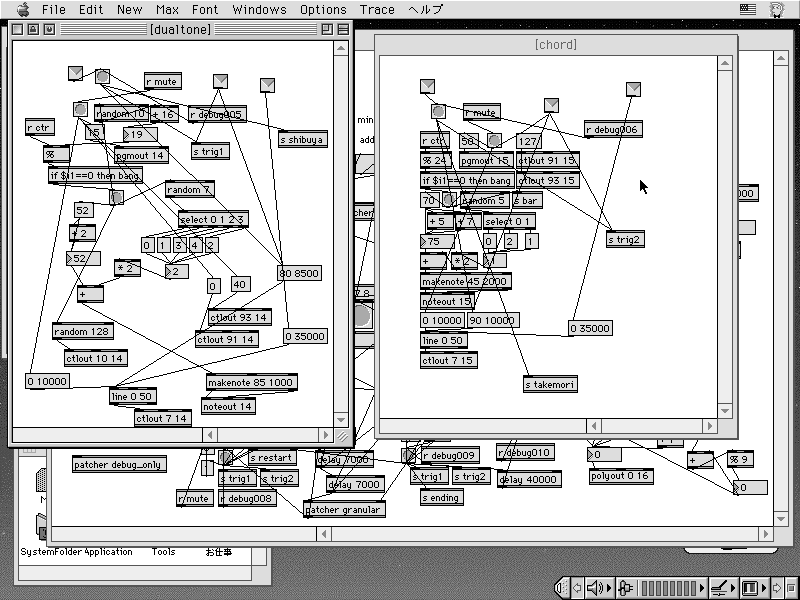Click the 80 8500 message box

[299, 273]
